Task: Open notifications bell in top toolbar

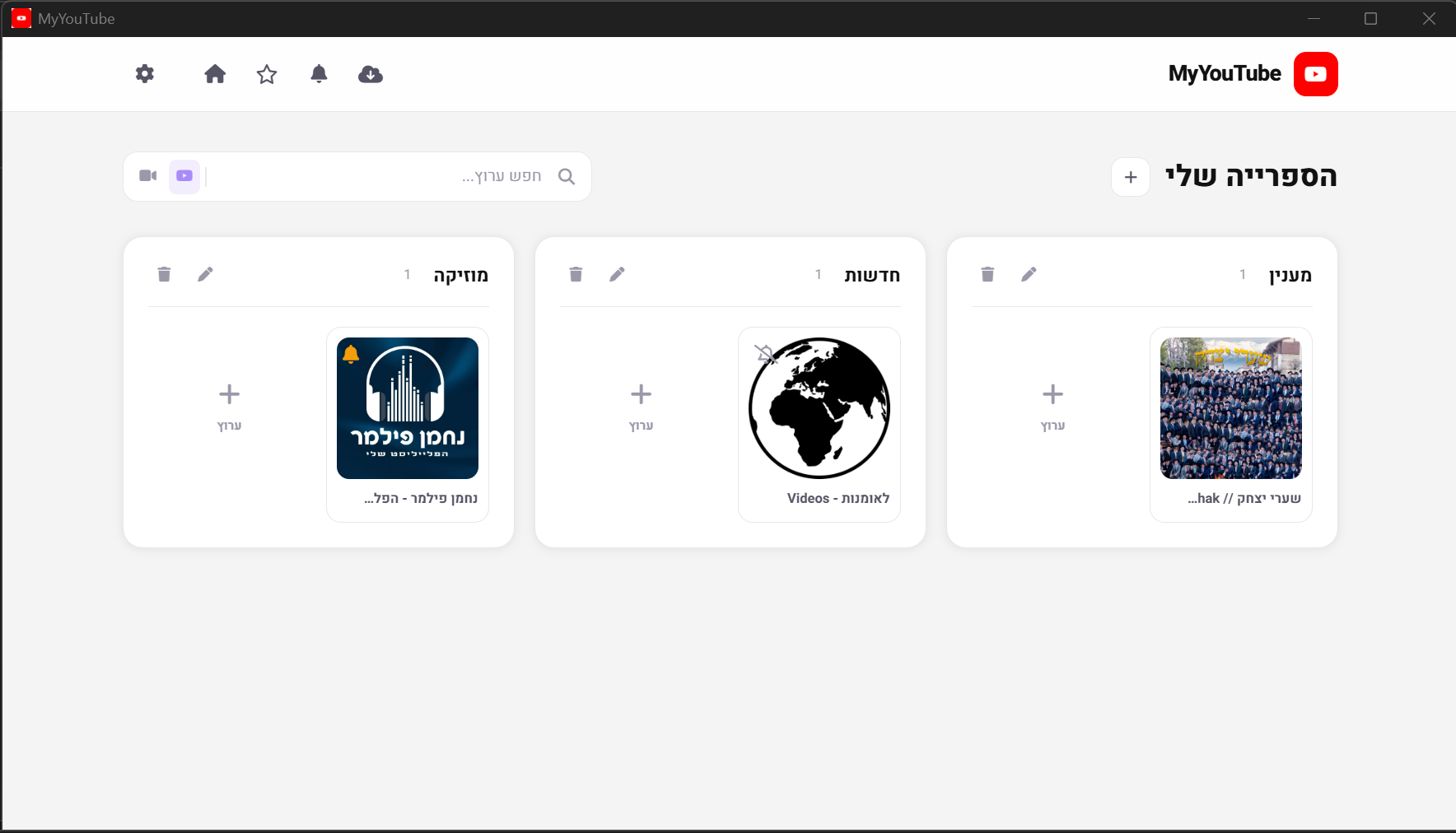Action: [x=319, y=74]
